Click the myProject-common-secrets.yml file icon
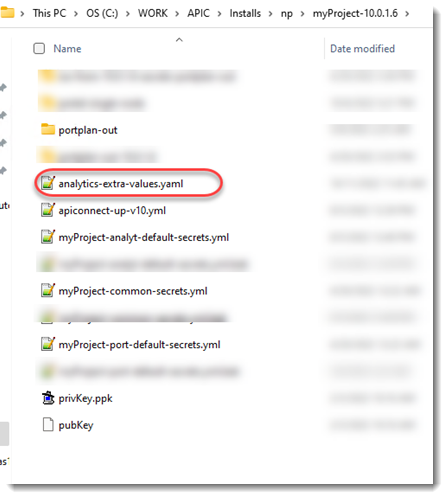 click(48, 290)
